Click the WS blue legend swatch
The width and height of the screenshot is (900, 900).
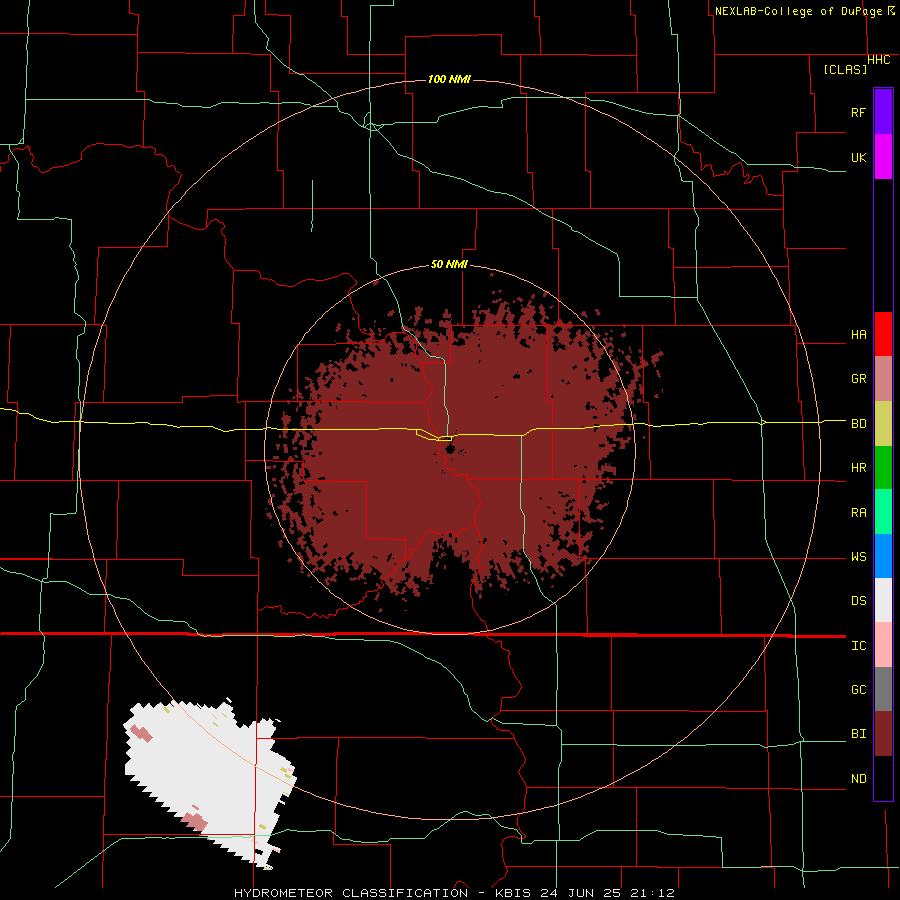click(x=883, y=556)
